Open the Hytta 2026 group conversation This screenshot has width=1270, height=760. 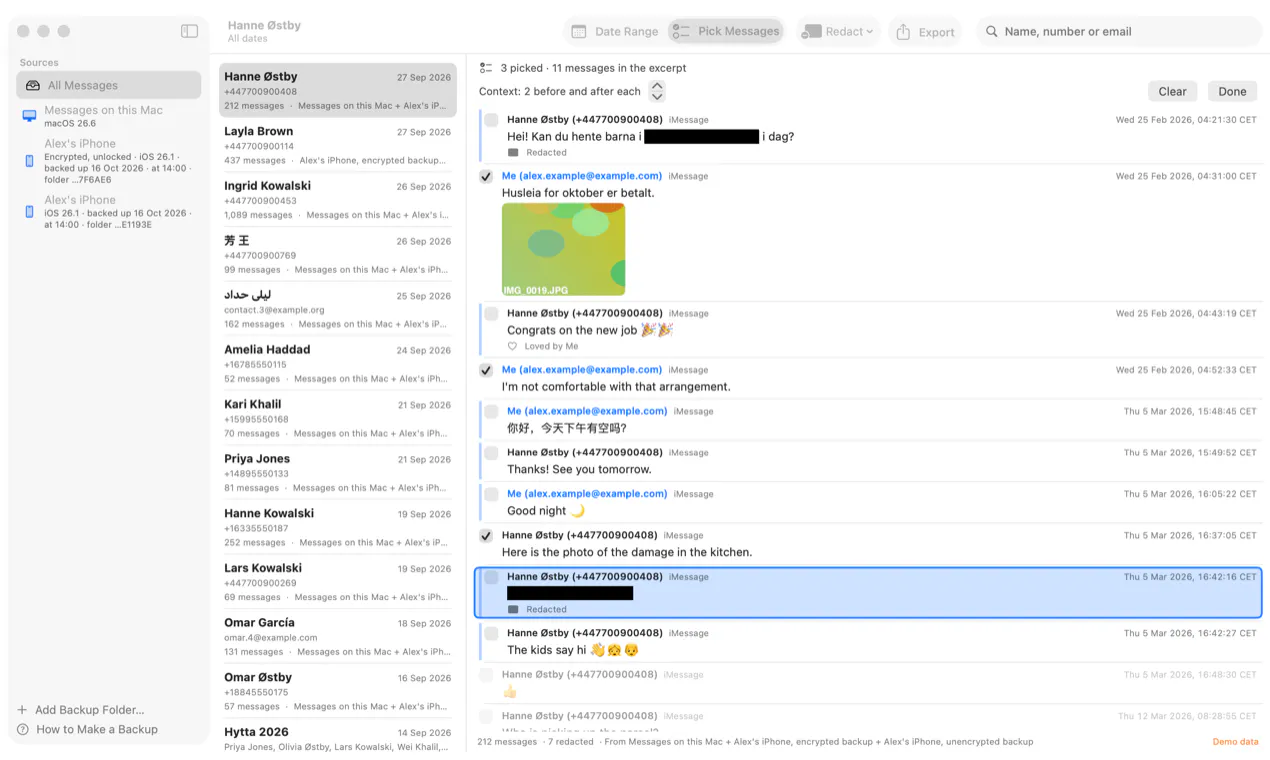pos(337,738)
